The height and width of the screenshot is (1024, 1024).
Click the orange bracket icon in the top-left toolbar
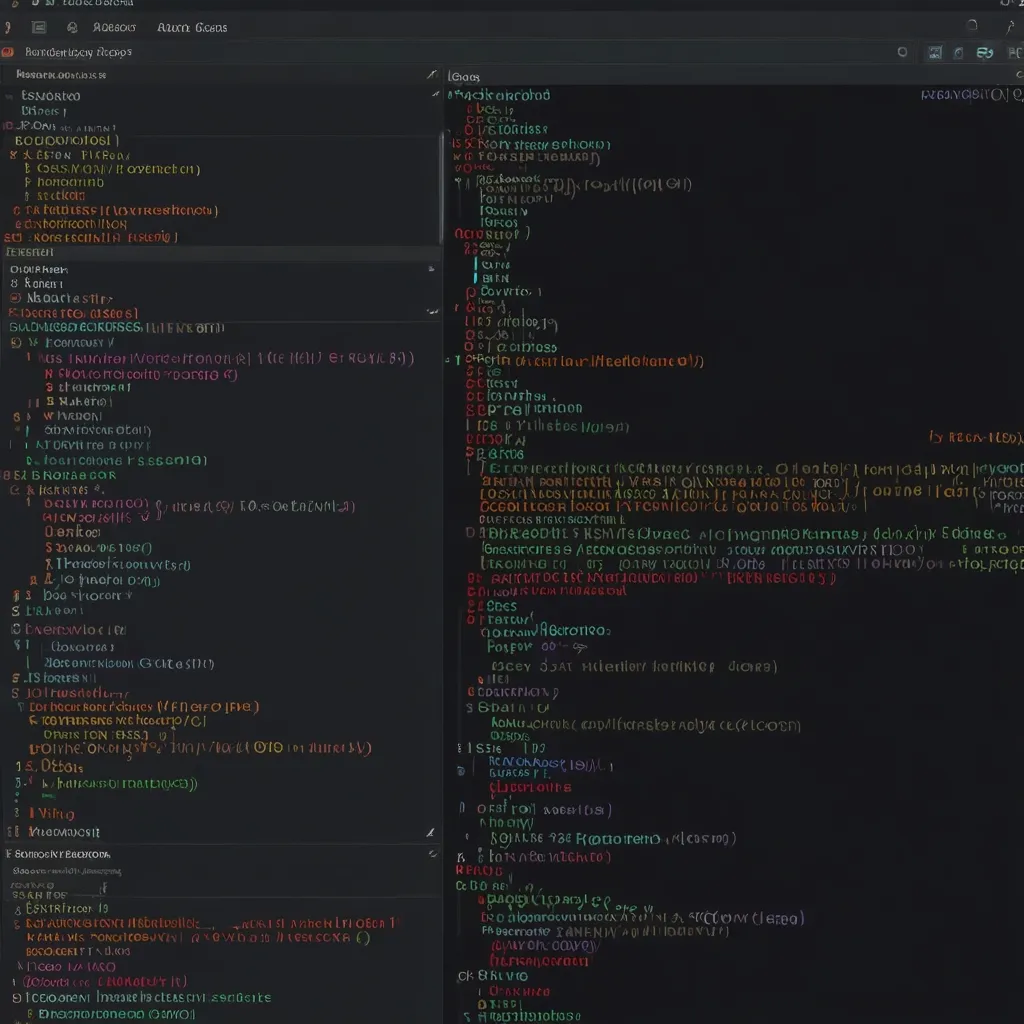coord(8,28)
